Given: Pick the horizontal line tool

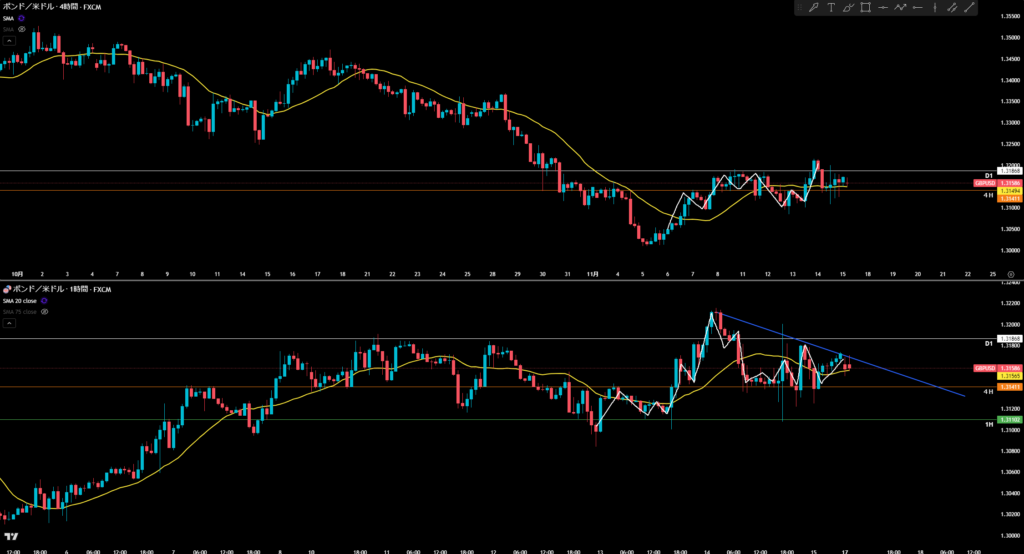Looking at the screenshot, I should (x=883, y=8).
